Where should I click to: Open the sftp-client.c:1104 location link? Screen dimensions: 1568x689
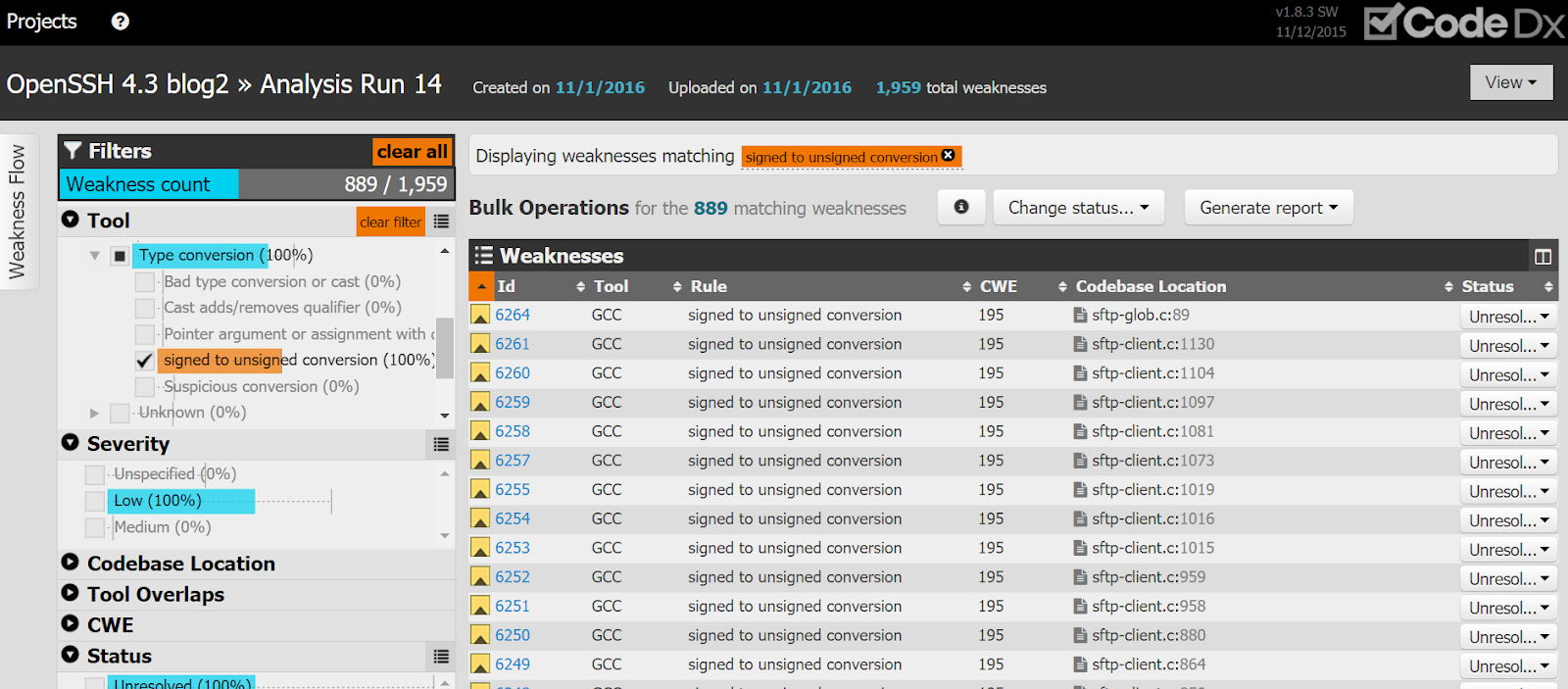1152,373
